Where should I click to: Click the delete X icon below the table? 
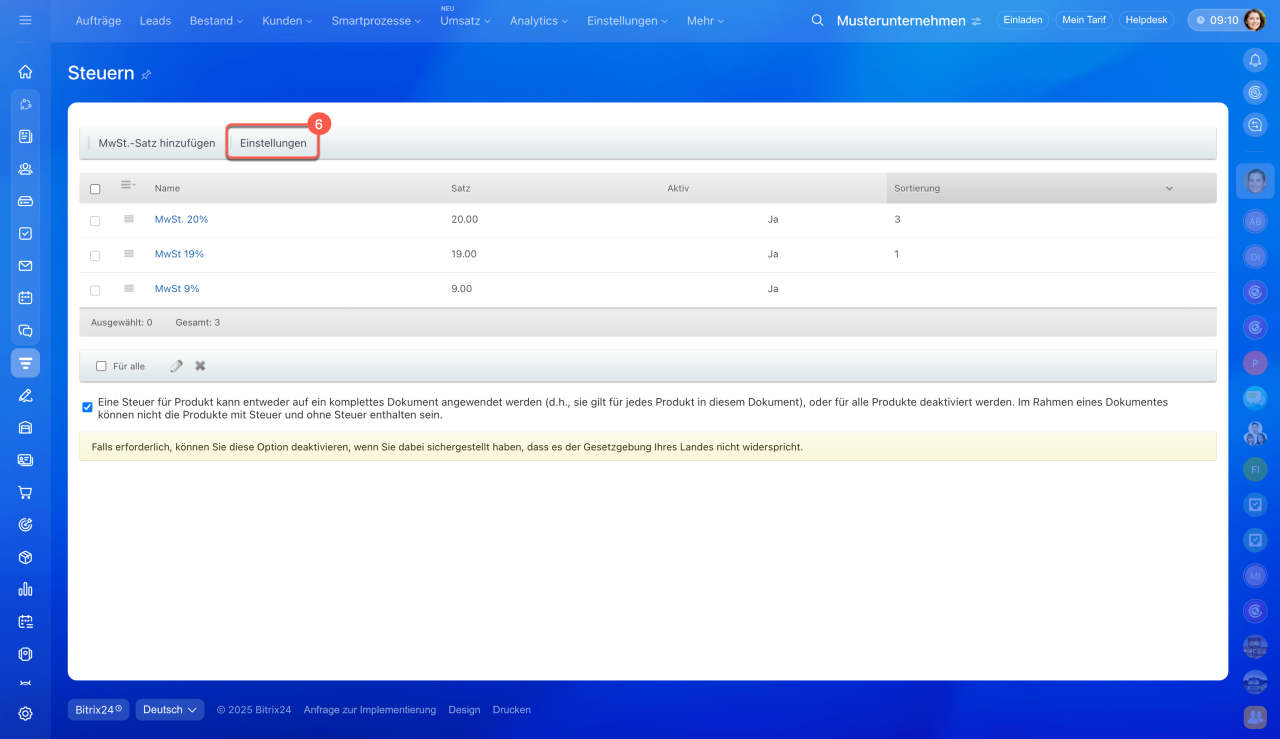(200, 366)
